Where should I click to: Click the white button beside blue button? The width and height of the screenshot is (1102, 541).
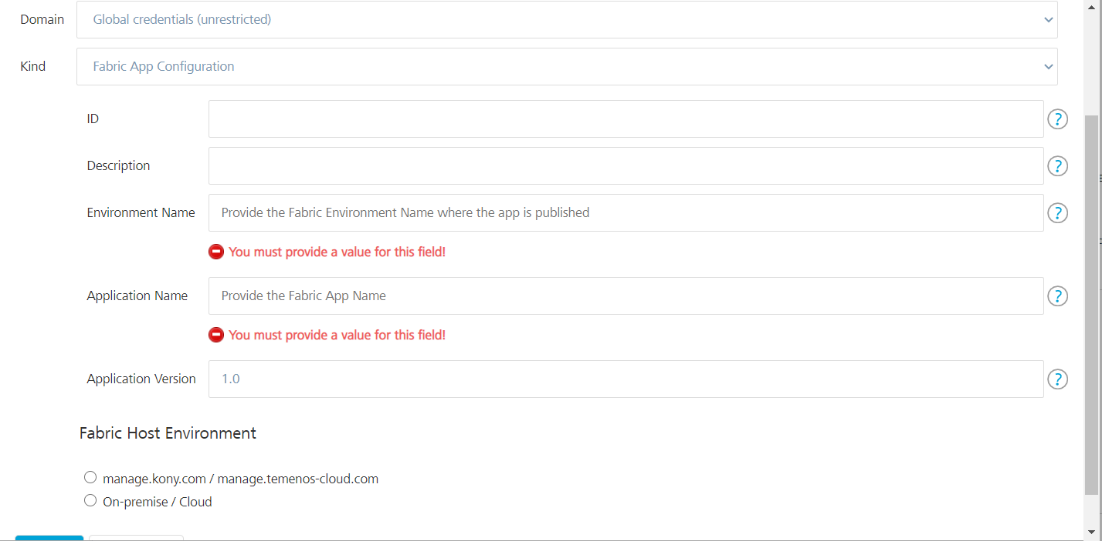coord(136,538)
